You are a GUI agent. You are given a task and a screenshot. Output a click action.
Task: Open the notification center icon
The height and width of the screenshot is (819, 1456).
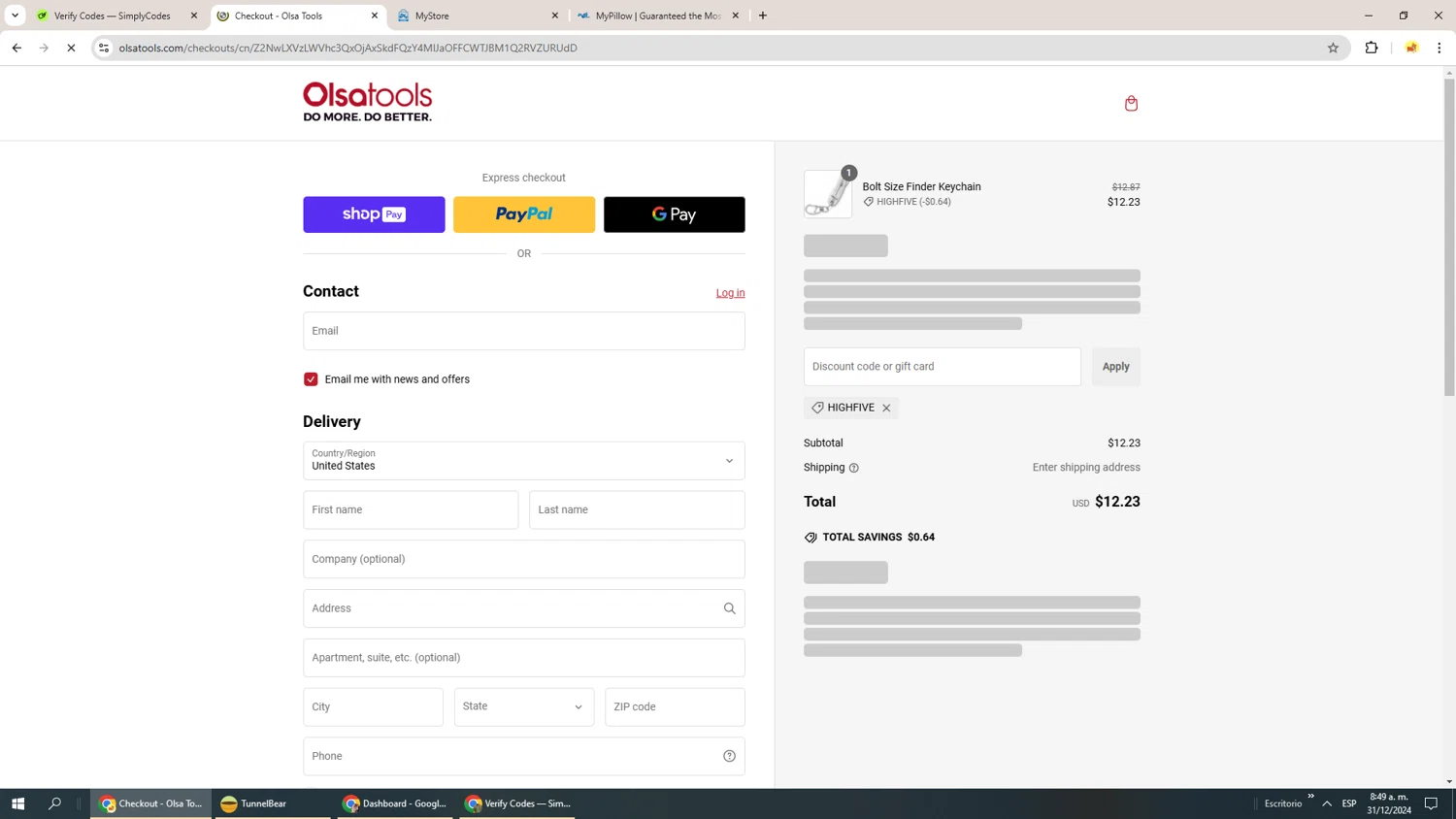tap(1431, 803)
